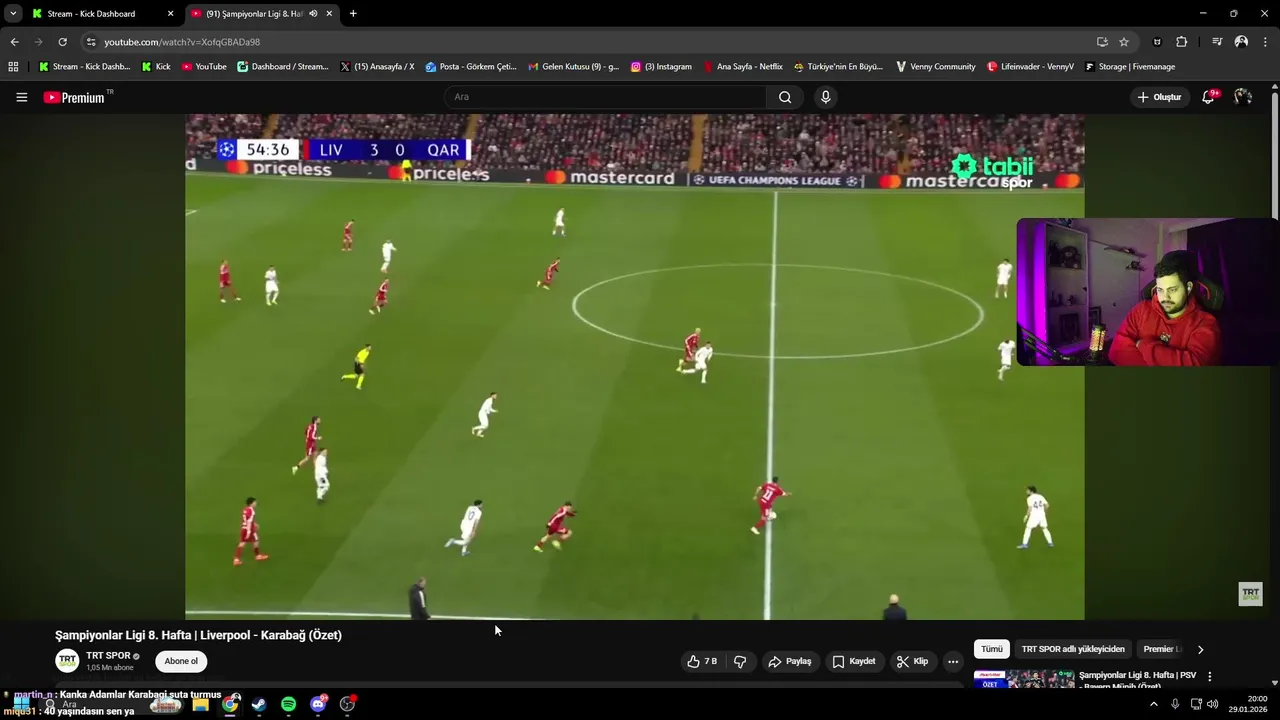Click the search magnifier button
This screenshot has width=1280, height=720.
pyautogui.click(x=785, y=97)
